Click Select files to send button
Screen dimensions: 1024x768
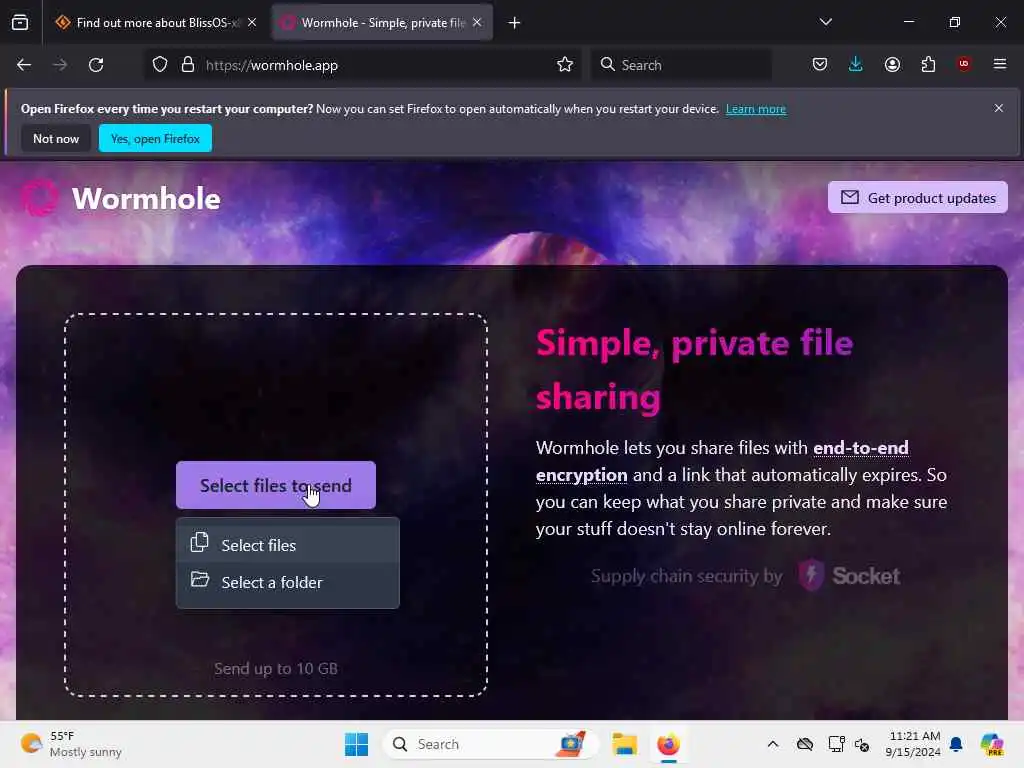click(x=276, y=485)
